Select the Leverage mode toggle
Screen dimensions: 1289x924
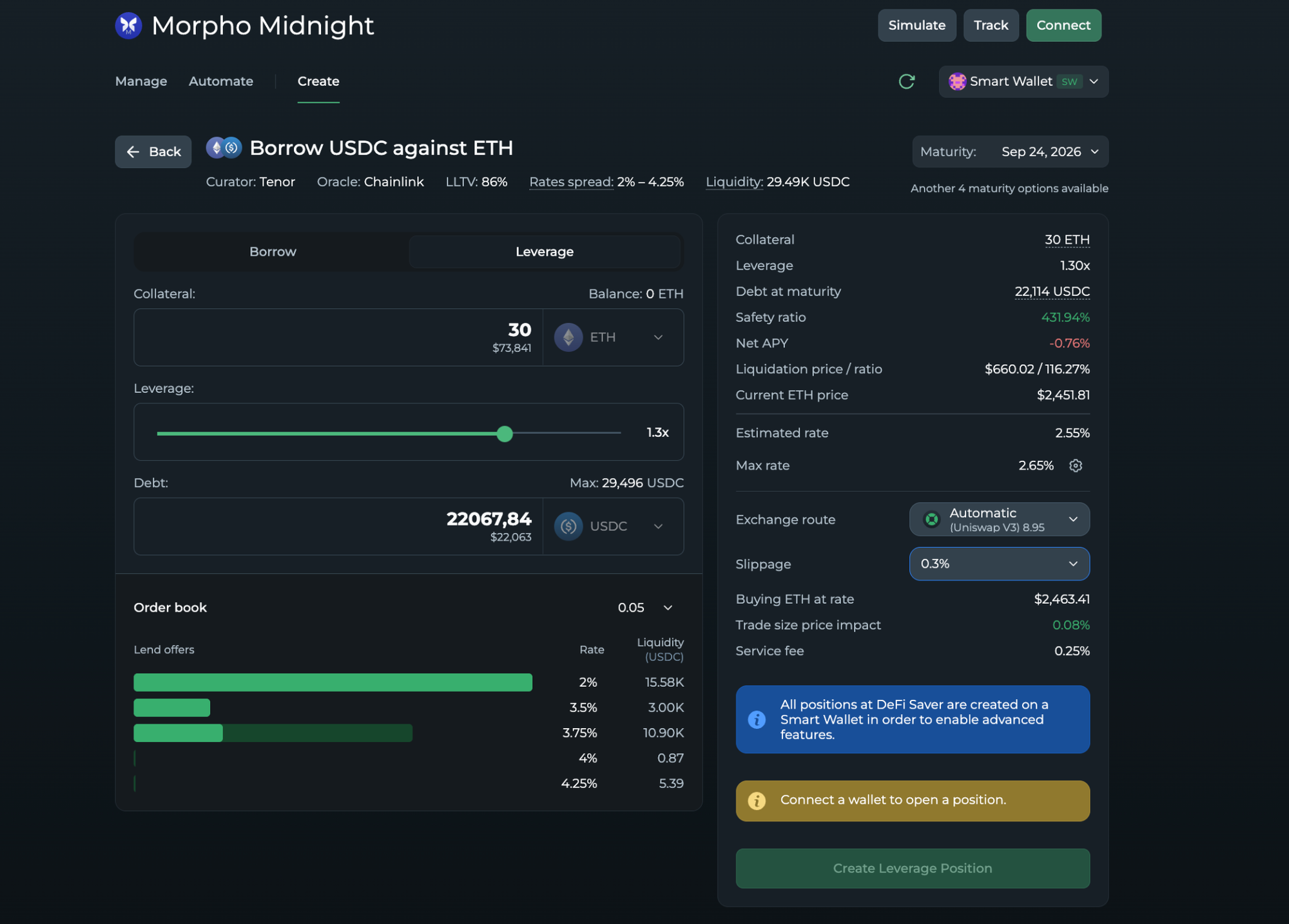[x=545, y=251]
